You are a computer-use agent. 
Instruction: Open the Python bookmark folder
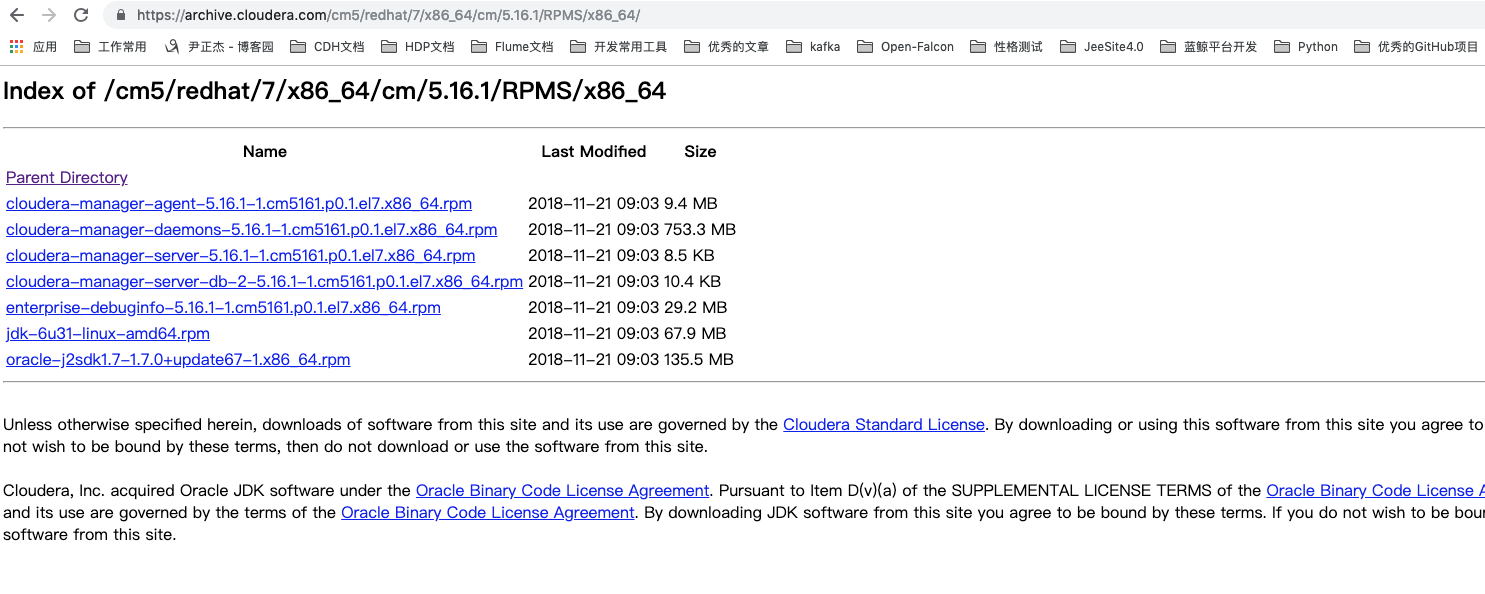point(1306,46)
